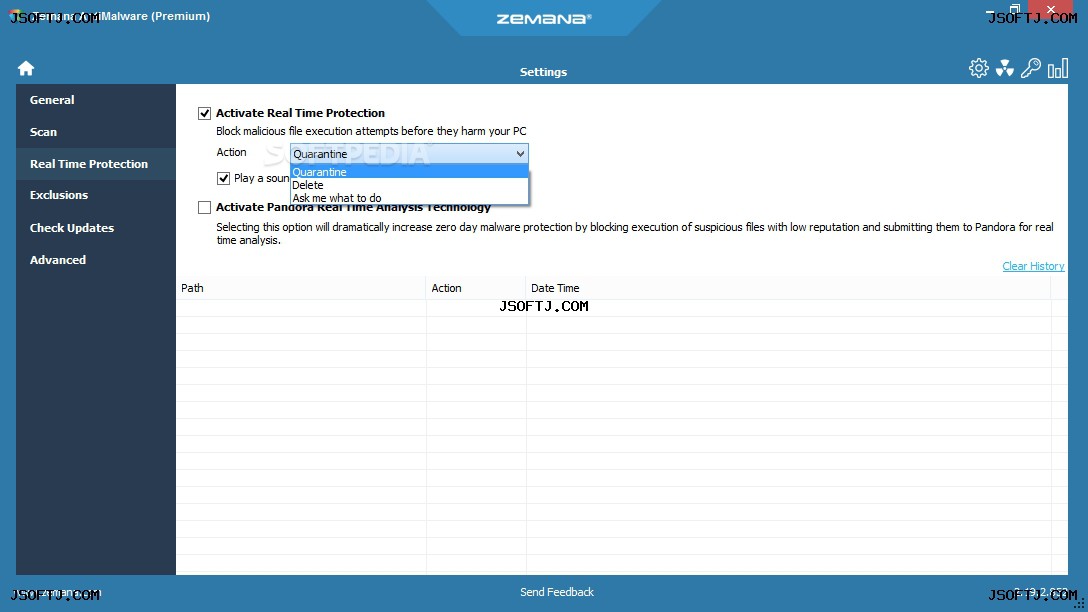1088x612 pixels.
Task: Select Real Time Protection in sidebar
Action: click(x=96, y=164)
